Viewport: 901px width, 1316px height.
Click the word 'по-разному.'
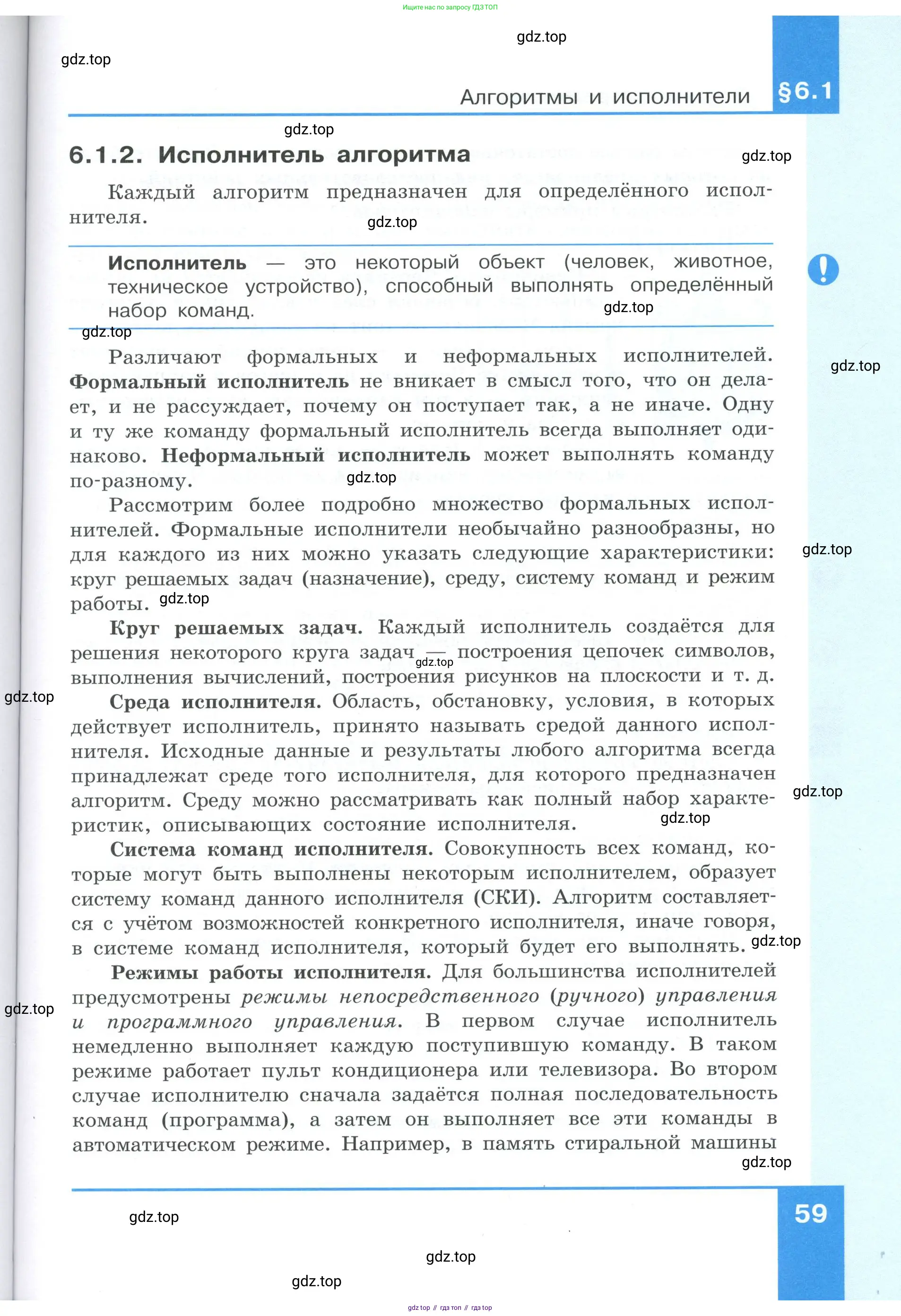tap(131, 481)
